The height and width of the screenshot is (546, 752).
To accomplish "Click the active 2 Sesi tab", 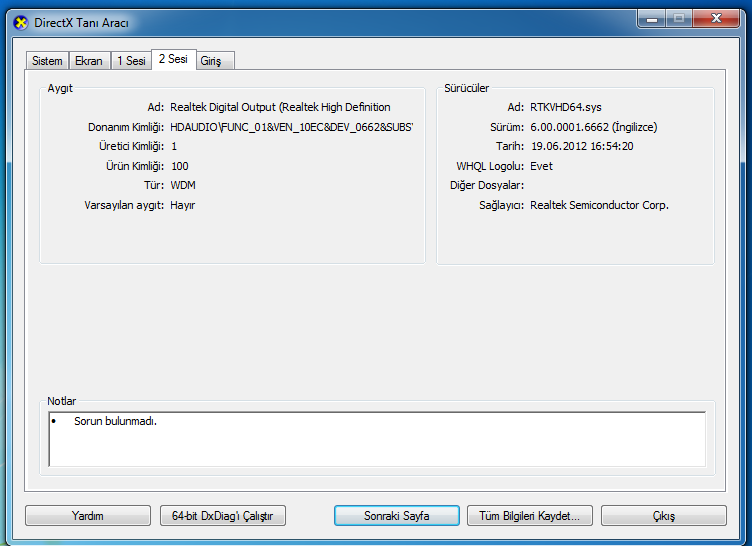I will 173,60.
